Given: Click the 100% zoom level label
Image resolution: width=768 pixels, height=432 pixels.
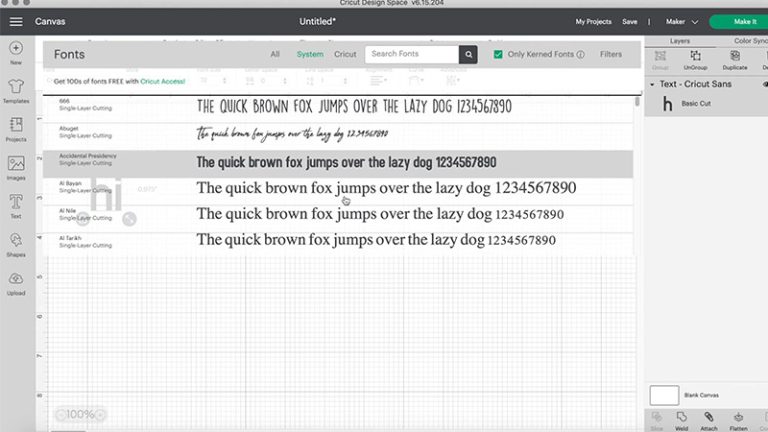Looking at the screenshot, I should [x=80, y=415].
